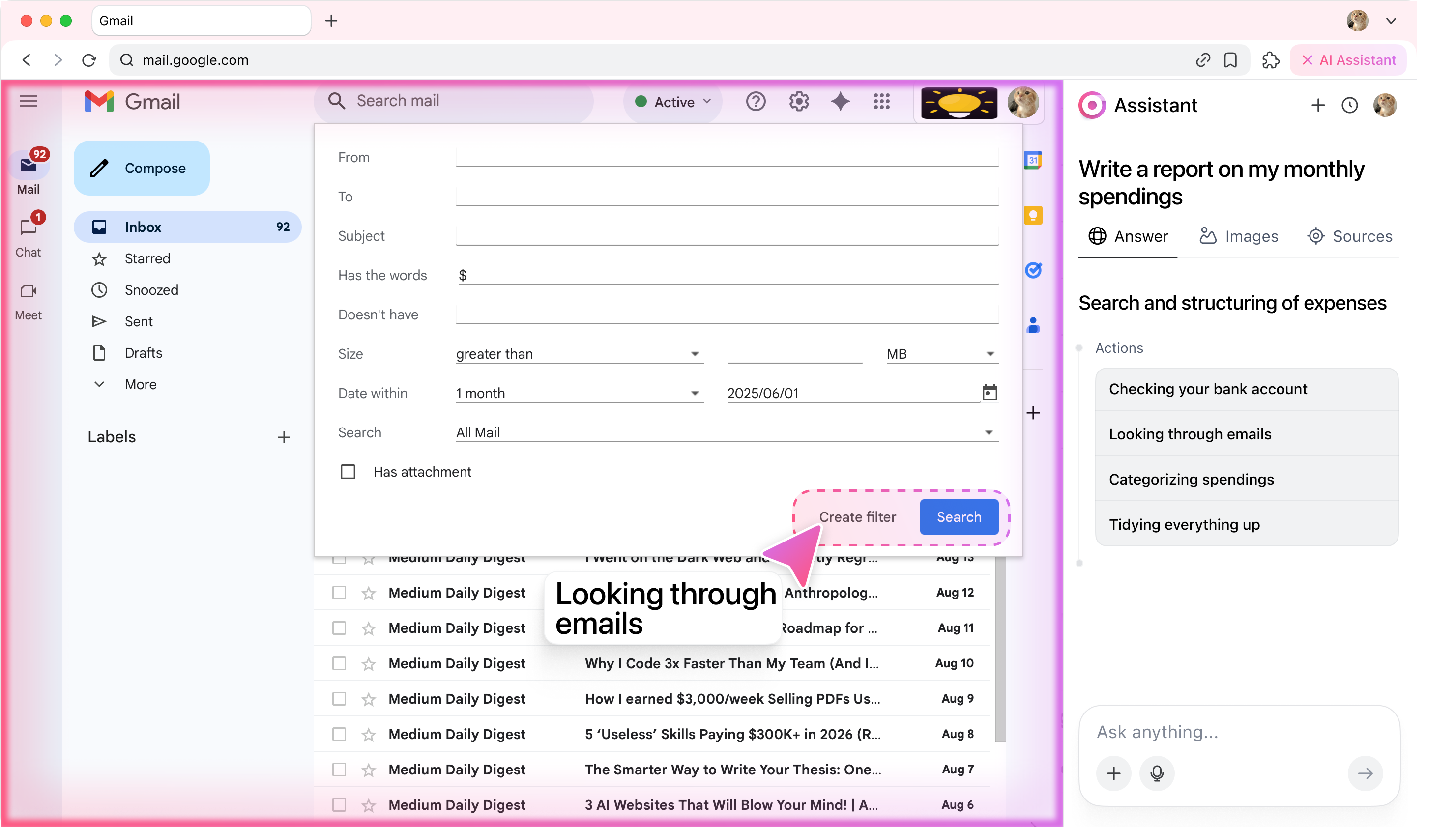This screenshot has height=827, width=1456.
Task: Open Google apps grid
Action: (x=881, y=102)
